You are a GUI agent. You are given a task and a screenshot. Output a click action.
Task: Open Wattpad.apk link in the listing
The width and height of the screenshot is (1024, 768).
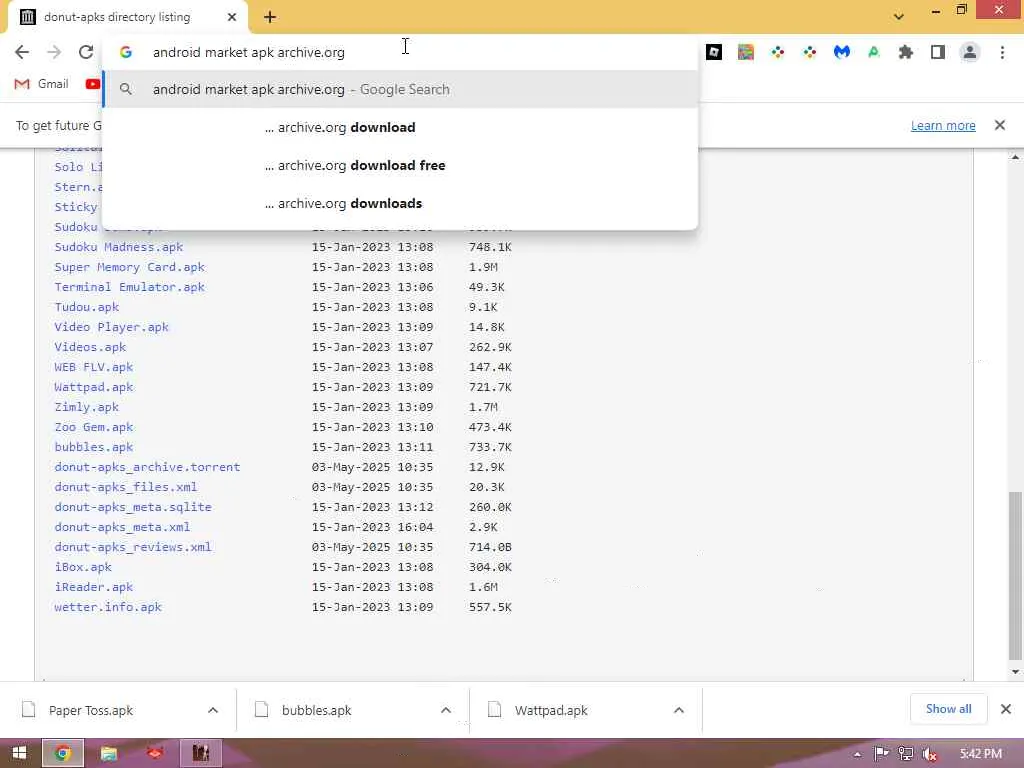tap(94, 387)
